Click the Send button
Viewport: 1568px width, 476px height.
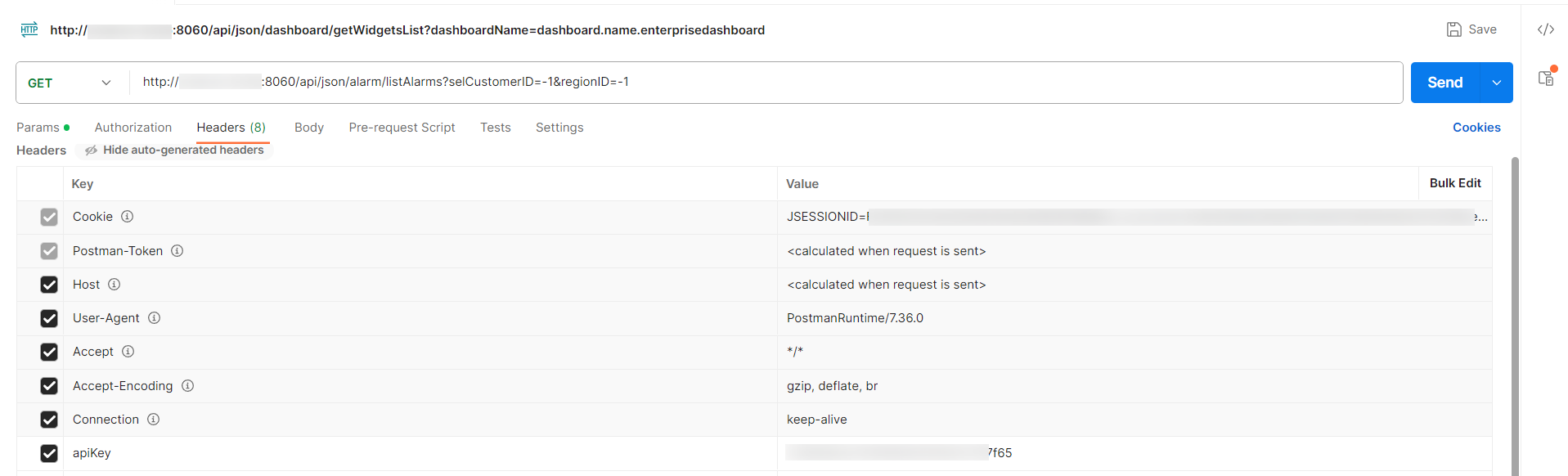pyautogui.click(x=1444, y=83)
